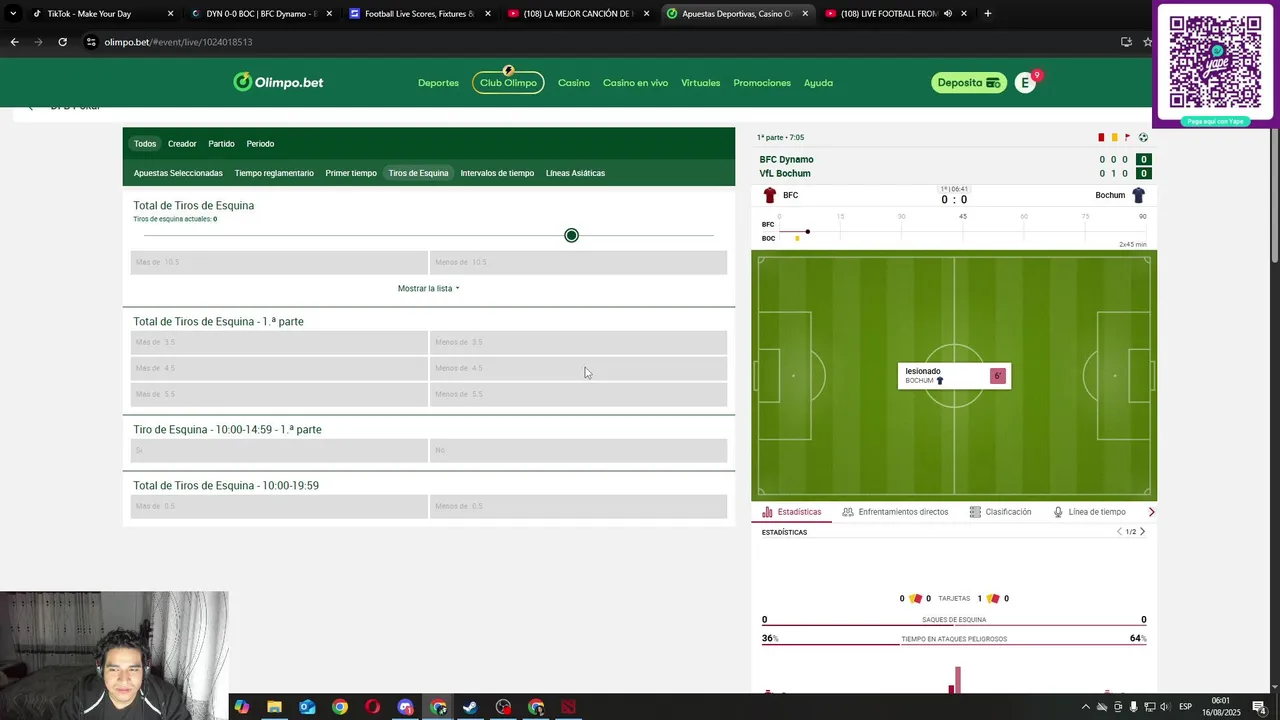This screenshot has width=1280, height=720.
Task: Click the lesionado Bochum event popup
Action: click(x=954, y=376)
